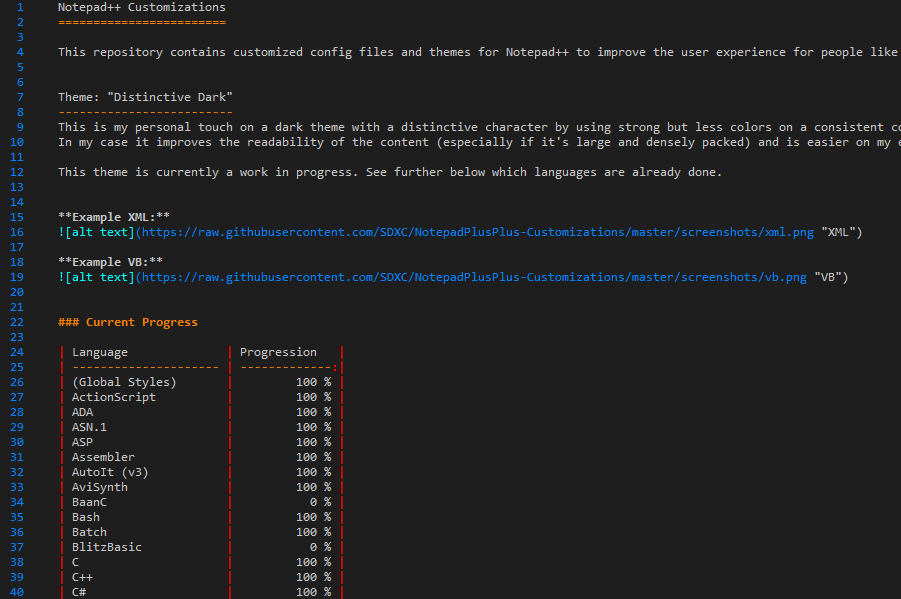
Task: Click the '"XML"' title string on line 16
Action: pos(838,232)
